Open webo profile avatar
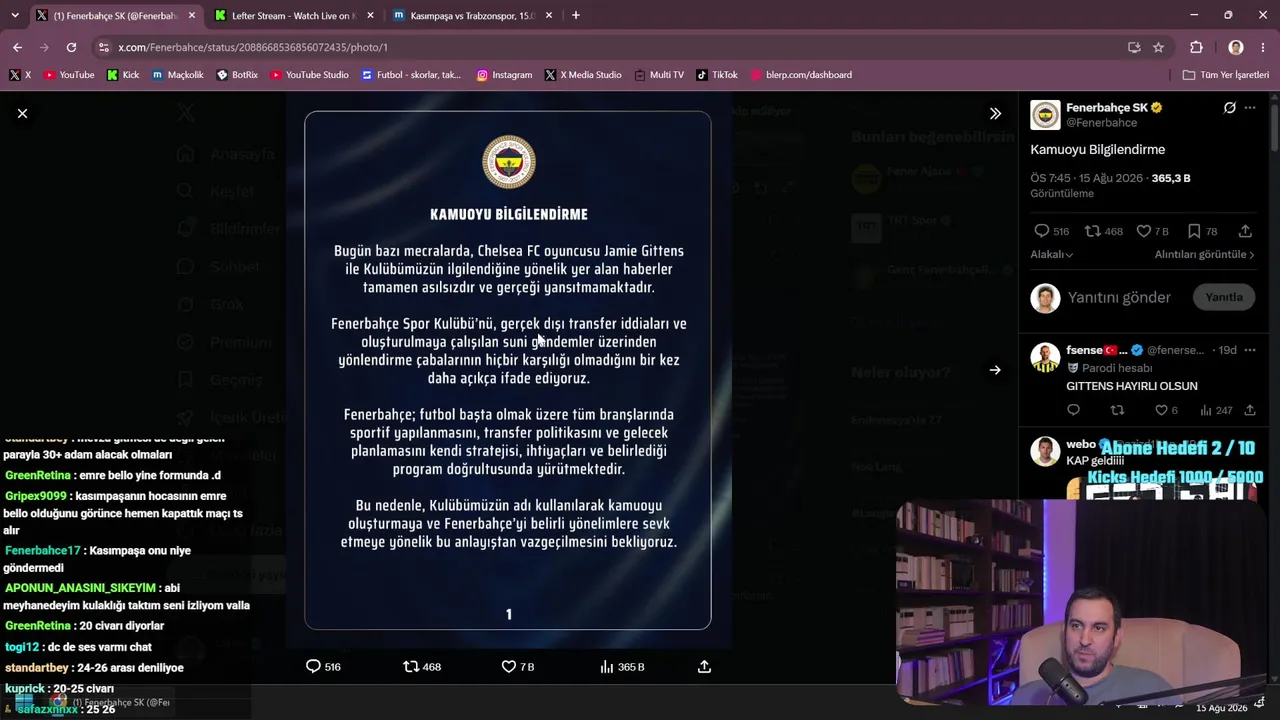Viewport: 1280px width, 720px height. coord(1045,452)
